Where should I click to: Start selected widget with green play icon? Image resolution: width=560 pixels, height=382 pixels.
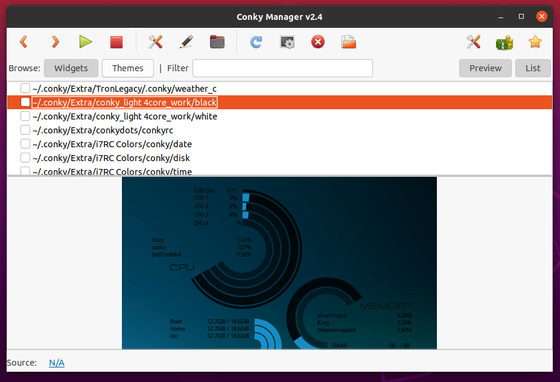point(85,42)
